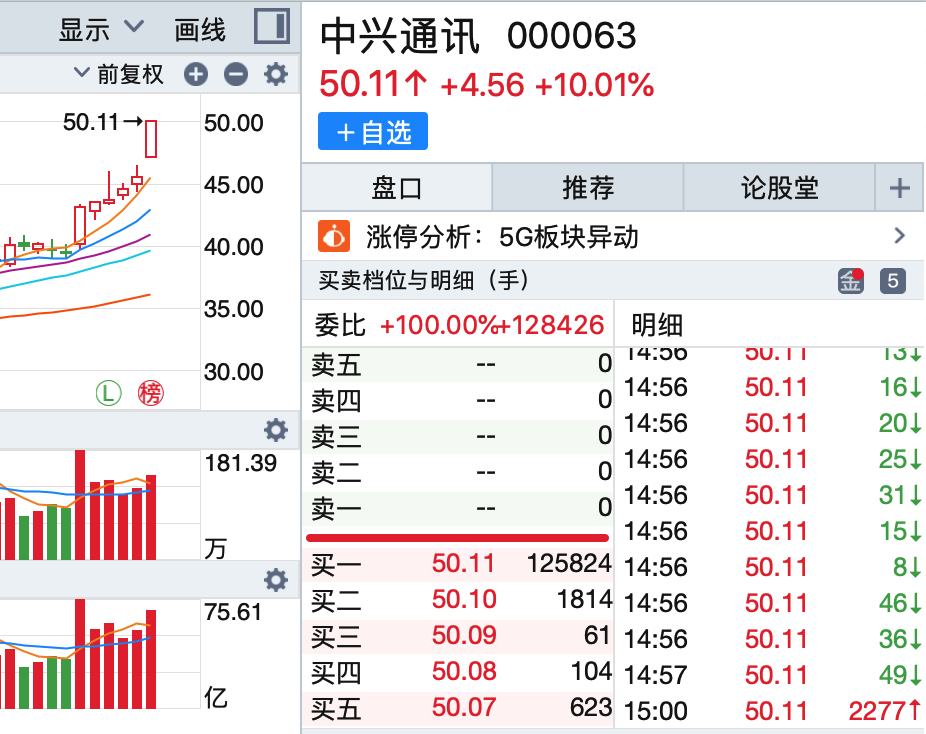
Task: Select the 买一 bid row at 50.11
Action: click(x=460, y=564)
